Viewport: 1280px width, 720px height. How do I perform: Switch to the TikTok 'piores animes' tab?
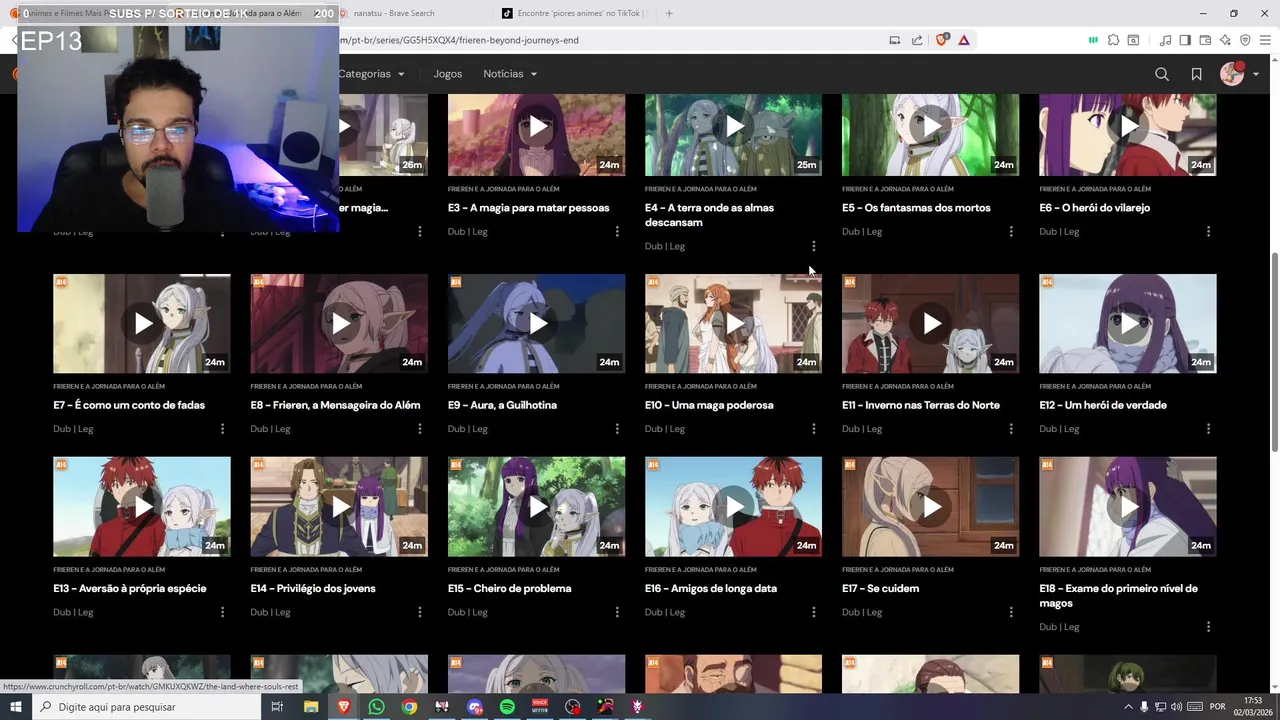pos(575,13)
